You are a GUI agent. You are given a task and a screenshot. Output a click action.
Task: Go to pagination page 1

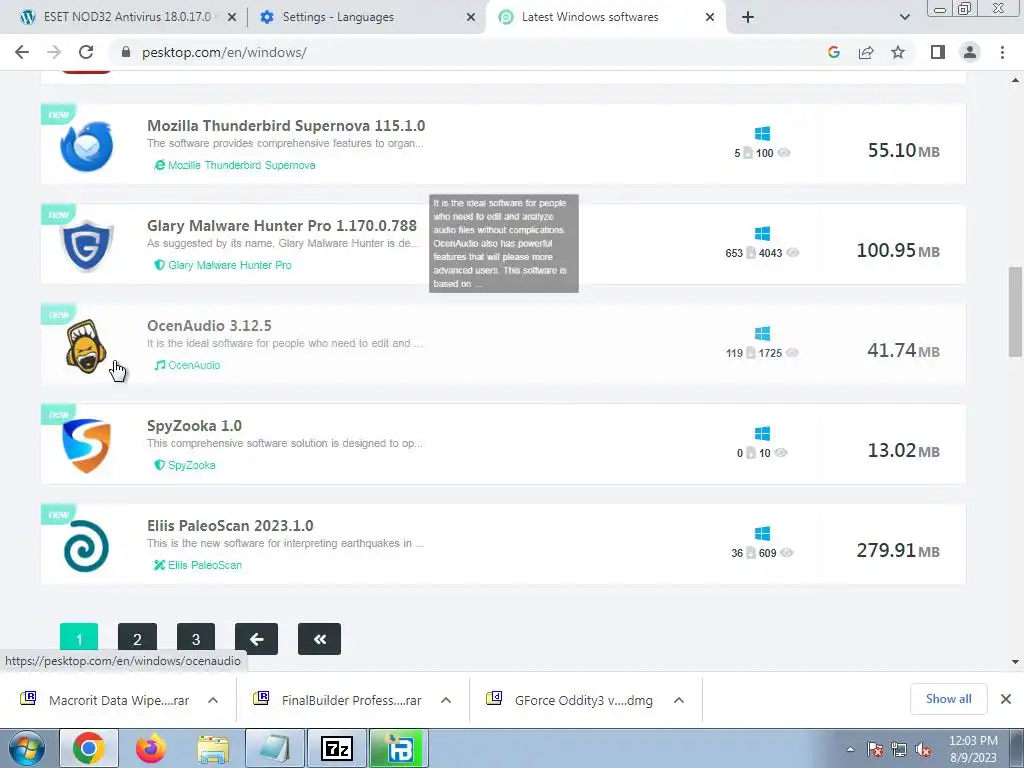pyautogui.click(x=79, y=639)
